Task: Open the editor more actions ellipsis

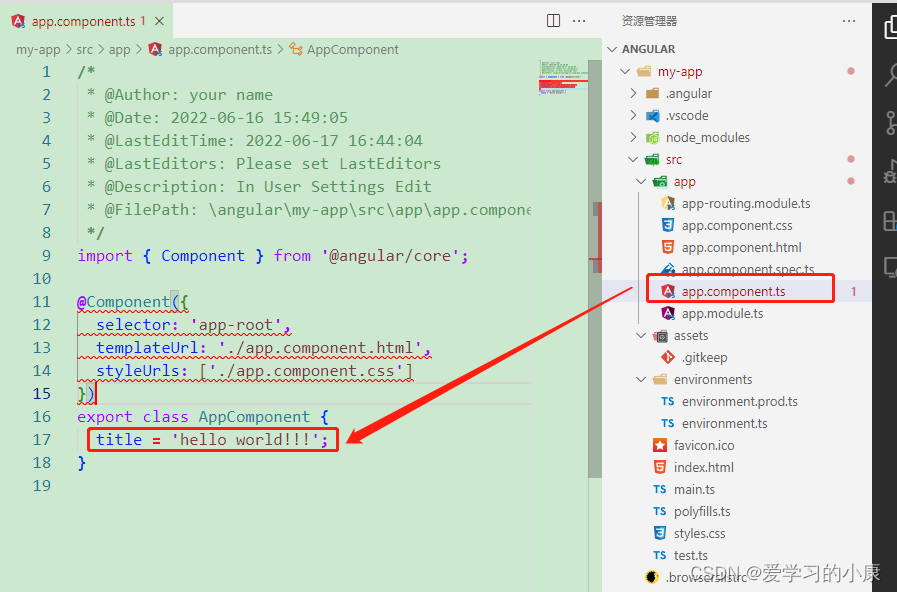Action: click(x=579, y=21)
